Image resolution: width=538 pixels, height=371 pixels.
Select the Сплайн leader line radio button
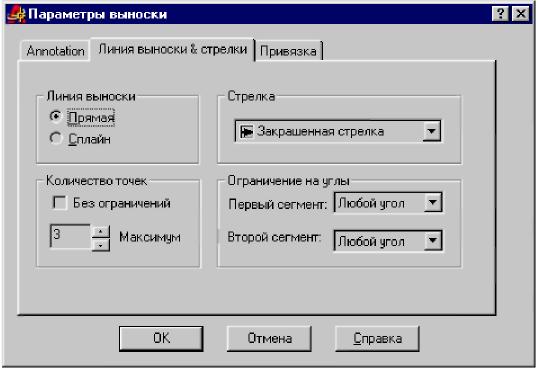pyautogui.click(x=56, y=138)
